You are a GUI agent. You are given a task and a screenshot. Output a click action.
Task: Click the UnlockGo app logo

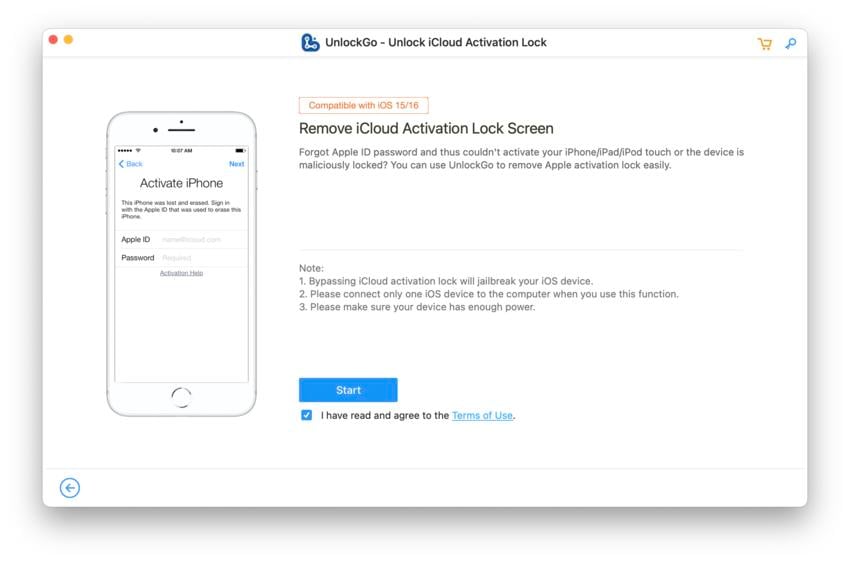click(310, 42)
